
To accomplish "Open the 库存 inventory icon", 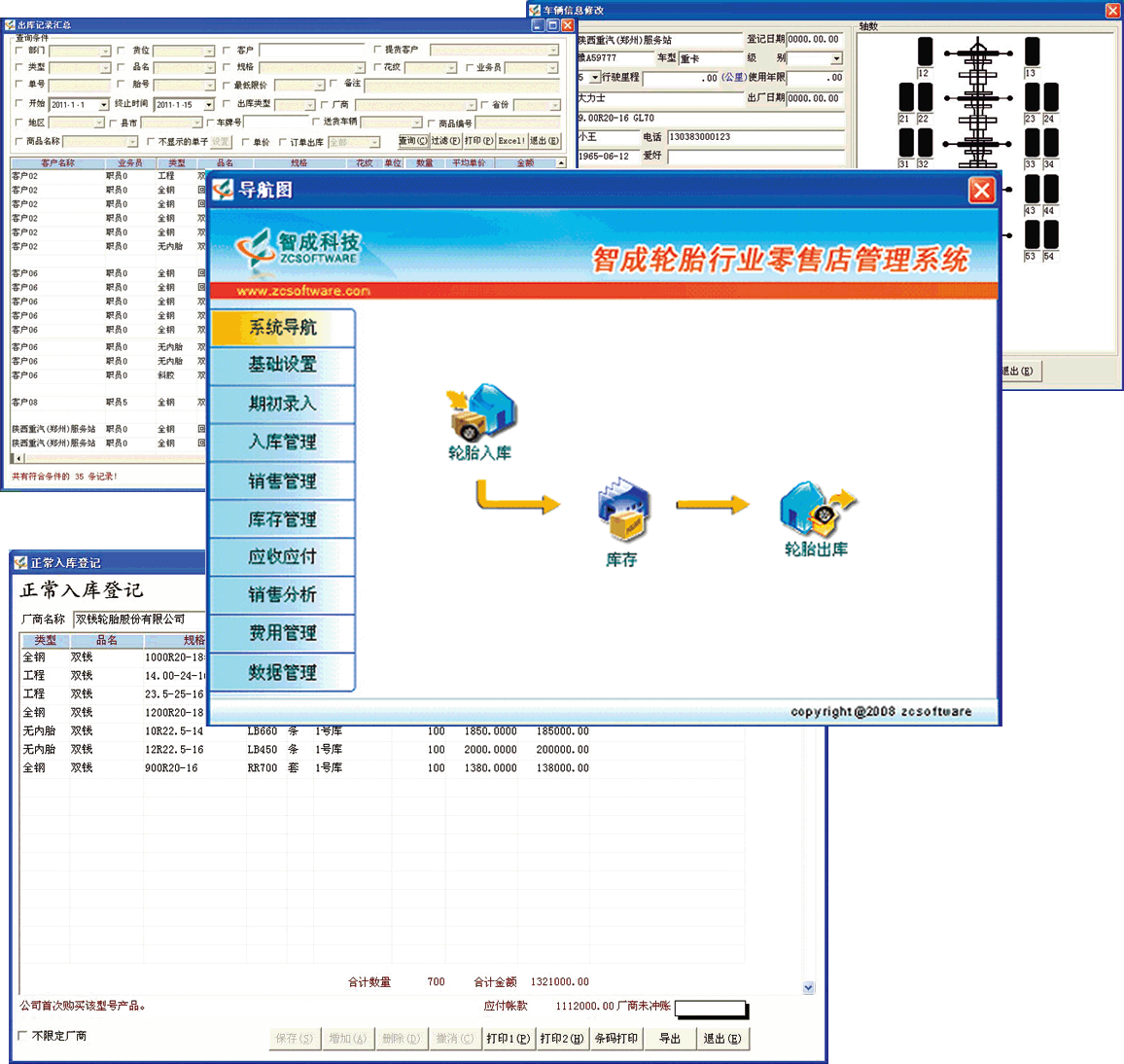I will [623, 510].
